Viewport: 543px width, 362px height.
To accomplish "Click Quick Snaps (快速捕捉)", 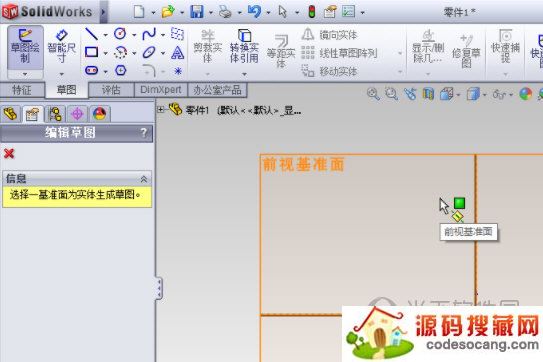I will point(505,47).
